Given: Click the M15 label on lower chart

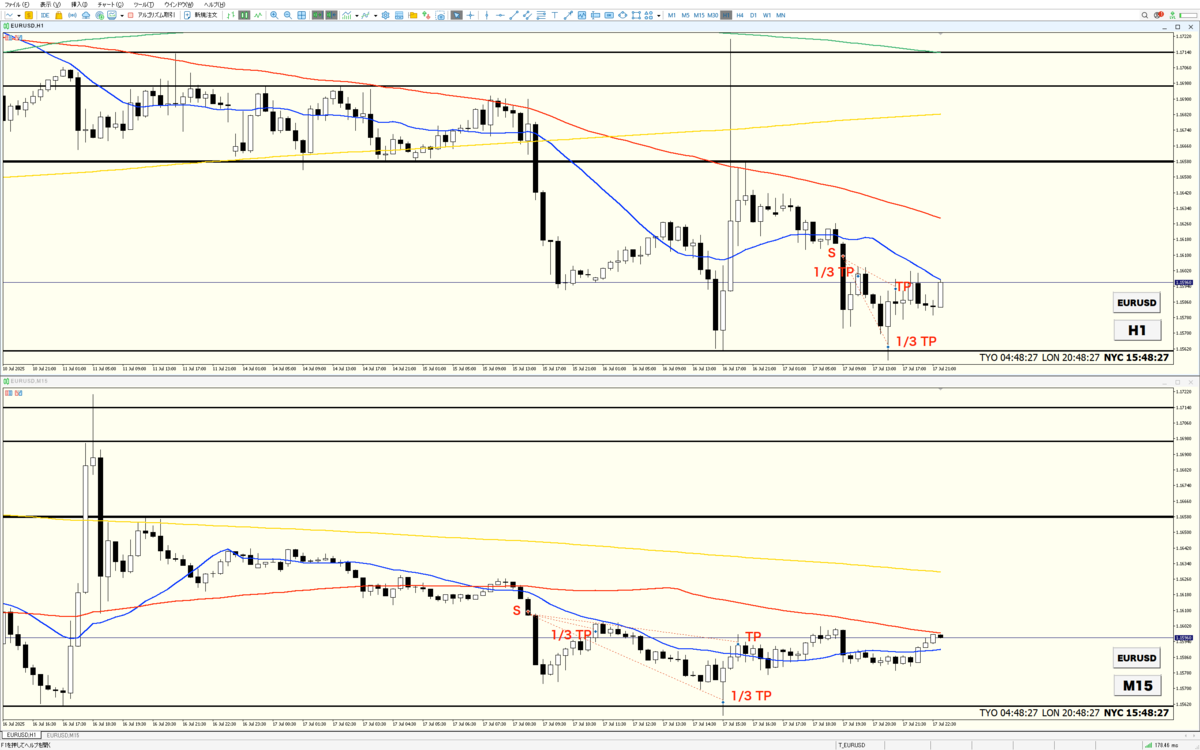Looking at the screenshot, I should pos(1137,685).
